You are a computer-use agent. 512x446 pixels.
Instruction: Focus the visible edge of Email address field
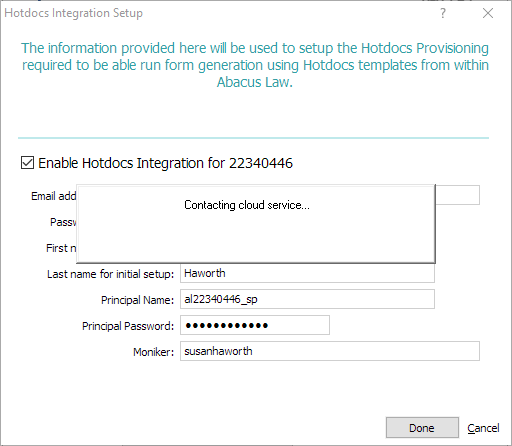point(458,195)
